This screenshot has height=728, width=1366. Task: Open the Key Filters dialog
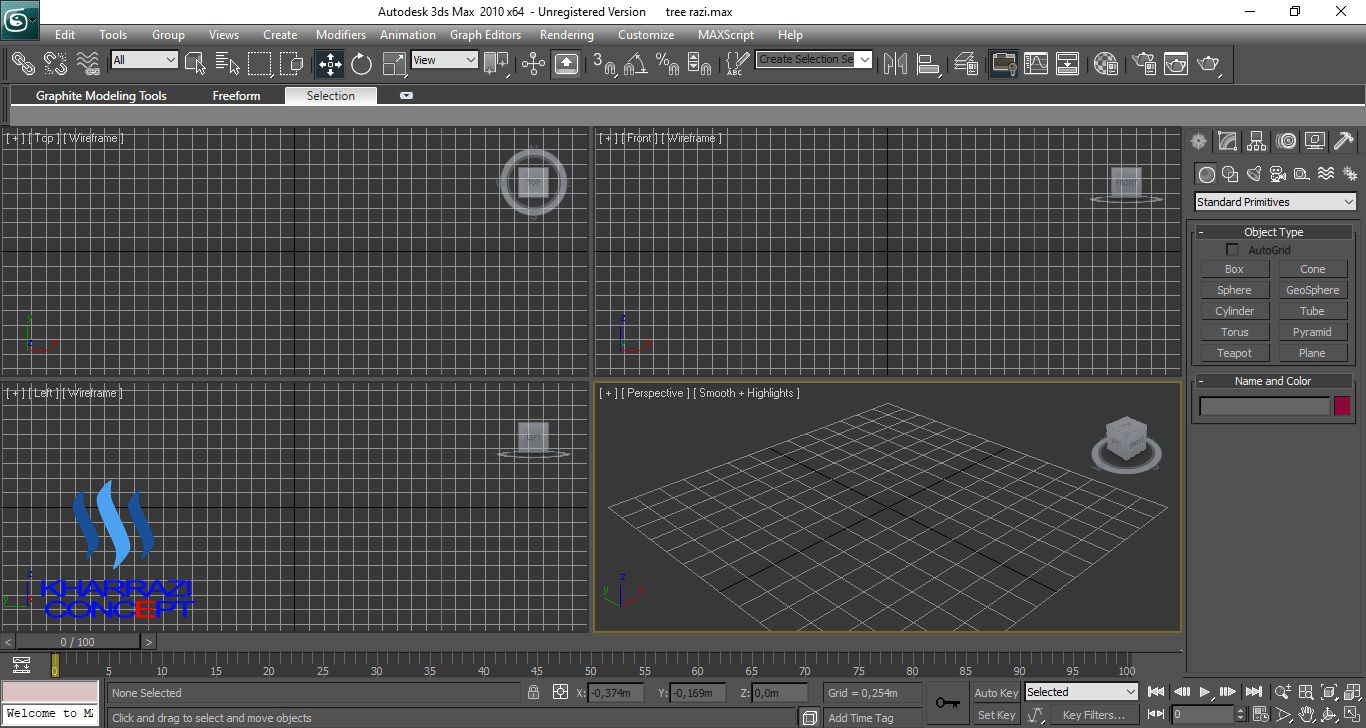1094,715
